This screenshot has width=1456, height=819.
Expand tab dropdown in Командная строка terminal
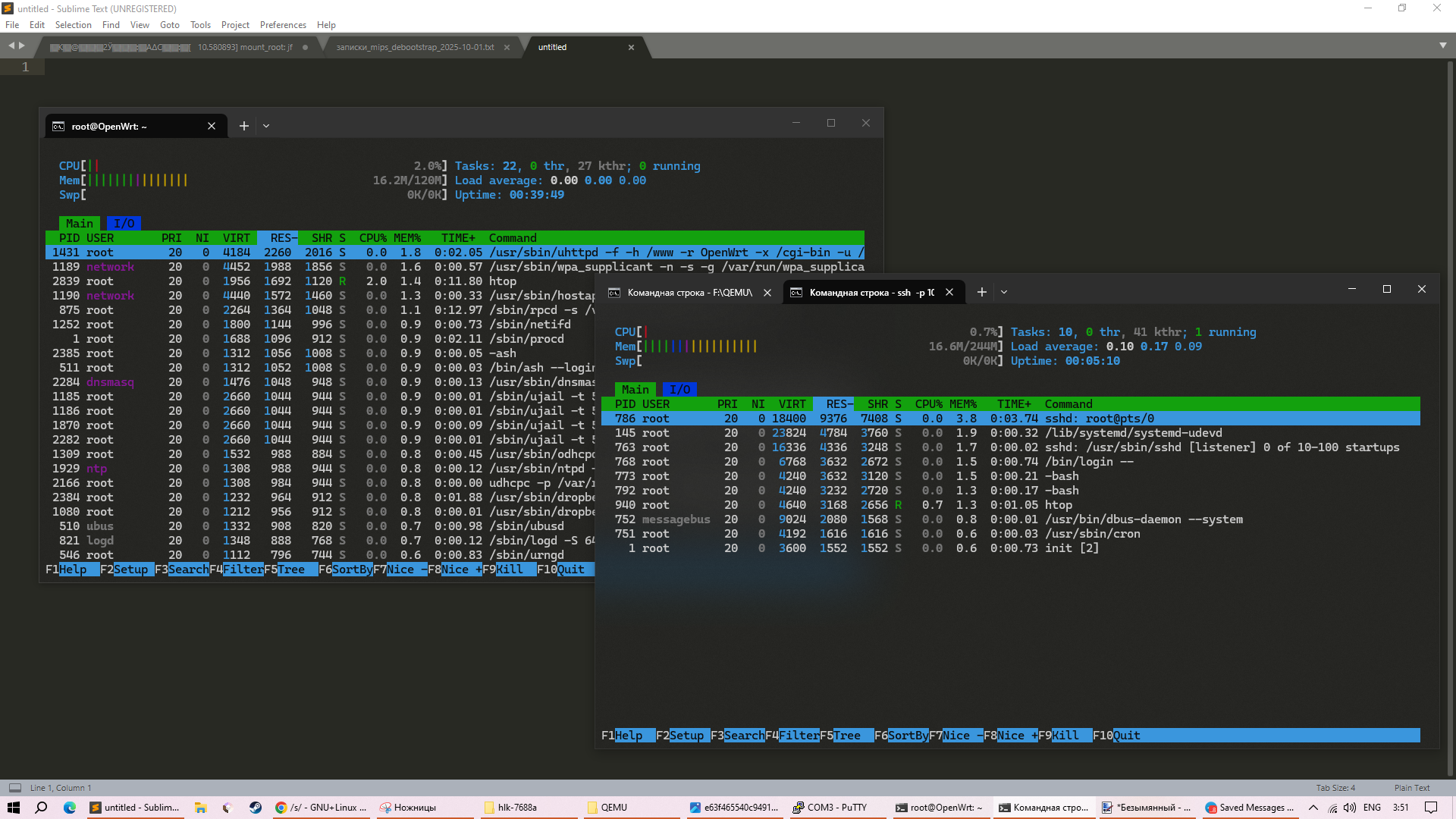point(1004,292)
